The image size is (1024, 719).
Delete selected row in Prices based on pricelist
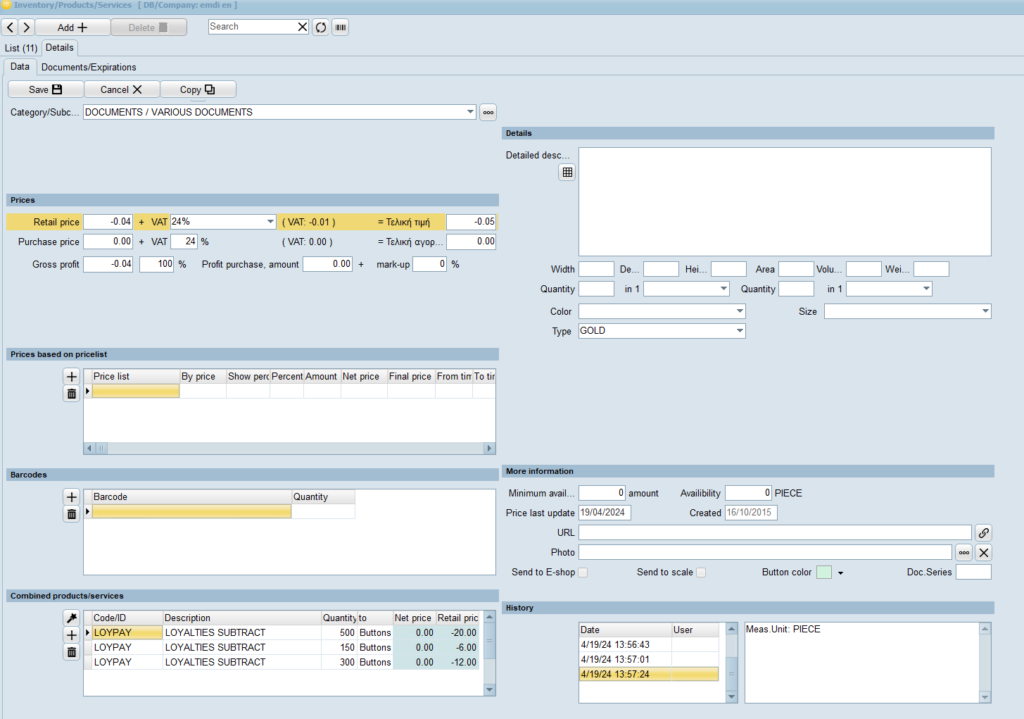(x=71, y=394)
